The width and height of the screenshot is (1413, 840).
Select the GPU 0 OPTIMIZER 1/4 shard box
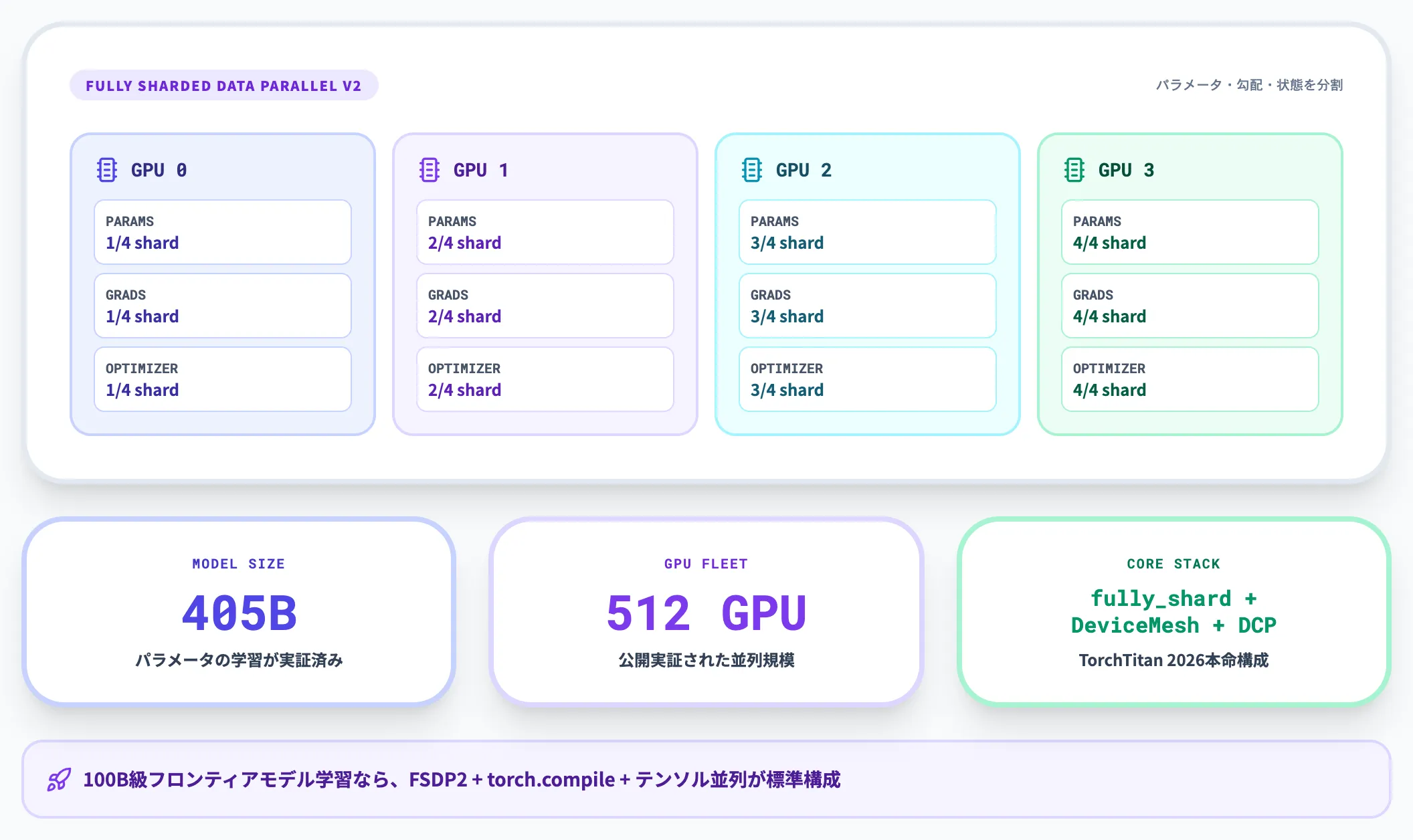click(223, 379)
